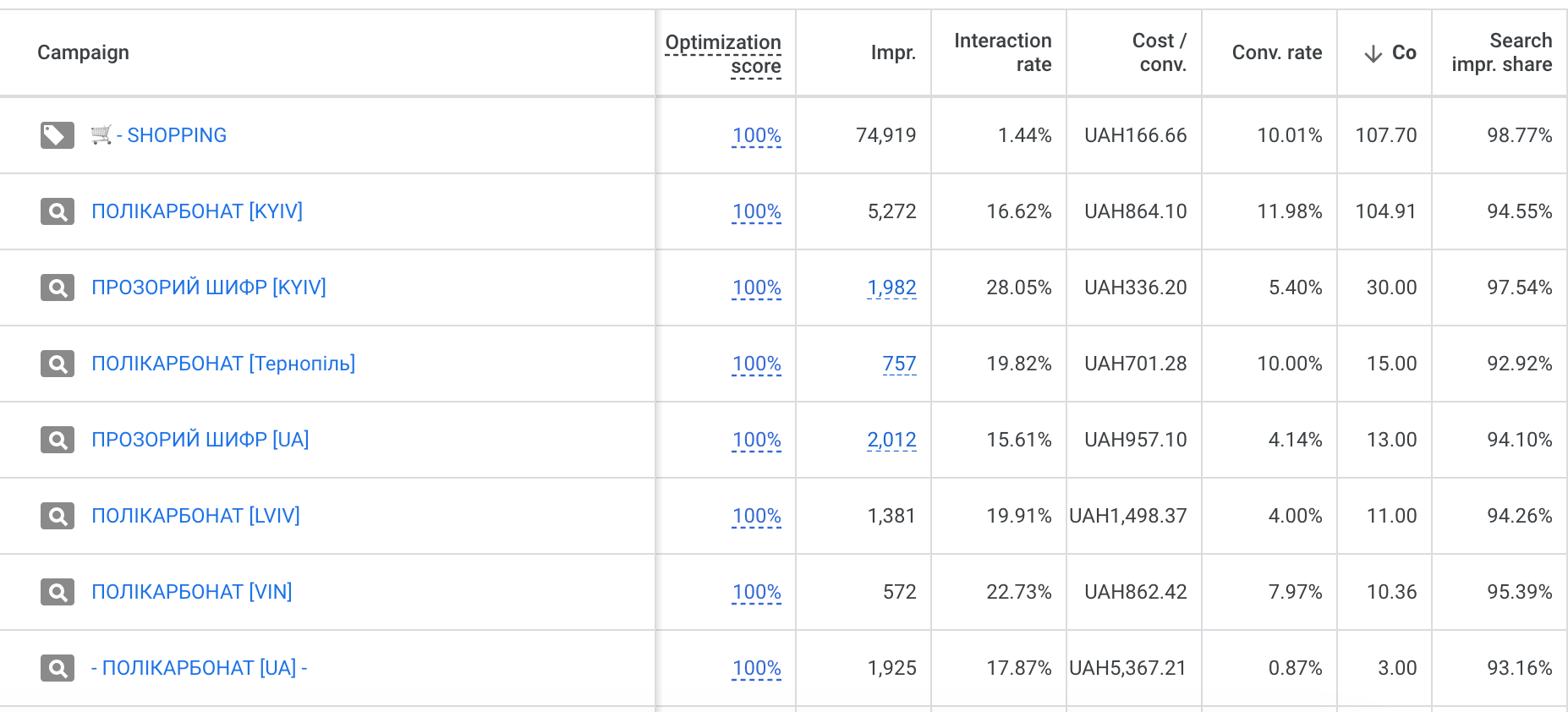
Task: Sort by Interaction rate column header
Action: click(x=1003, y=52)
